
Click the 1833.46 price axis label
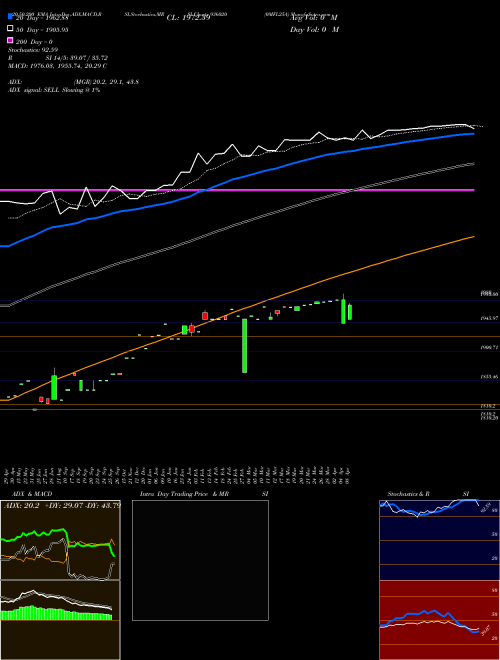coord(489,377)
